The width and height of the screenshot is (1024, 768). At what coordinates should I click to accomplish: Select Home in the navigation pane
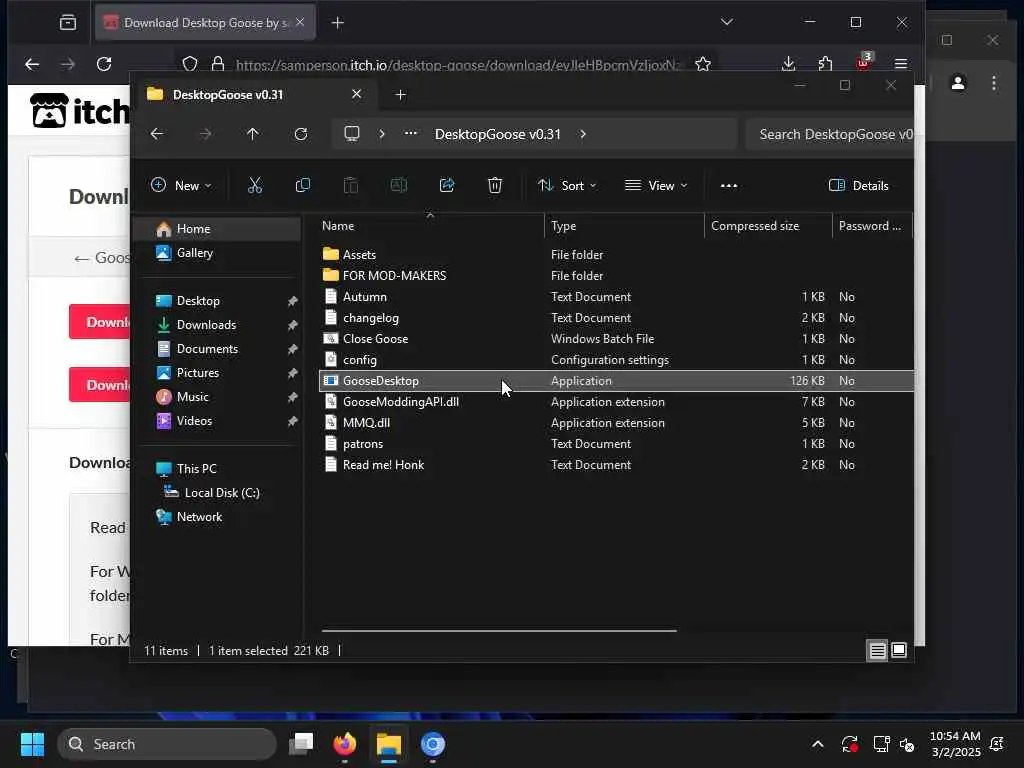coord(217,229)
